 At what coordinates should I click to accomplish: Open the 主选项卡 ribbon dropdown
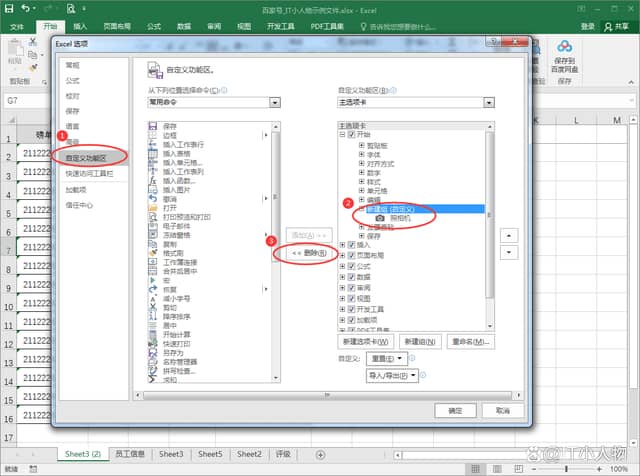[x=488, y=102]
